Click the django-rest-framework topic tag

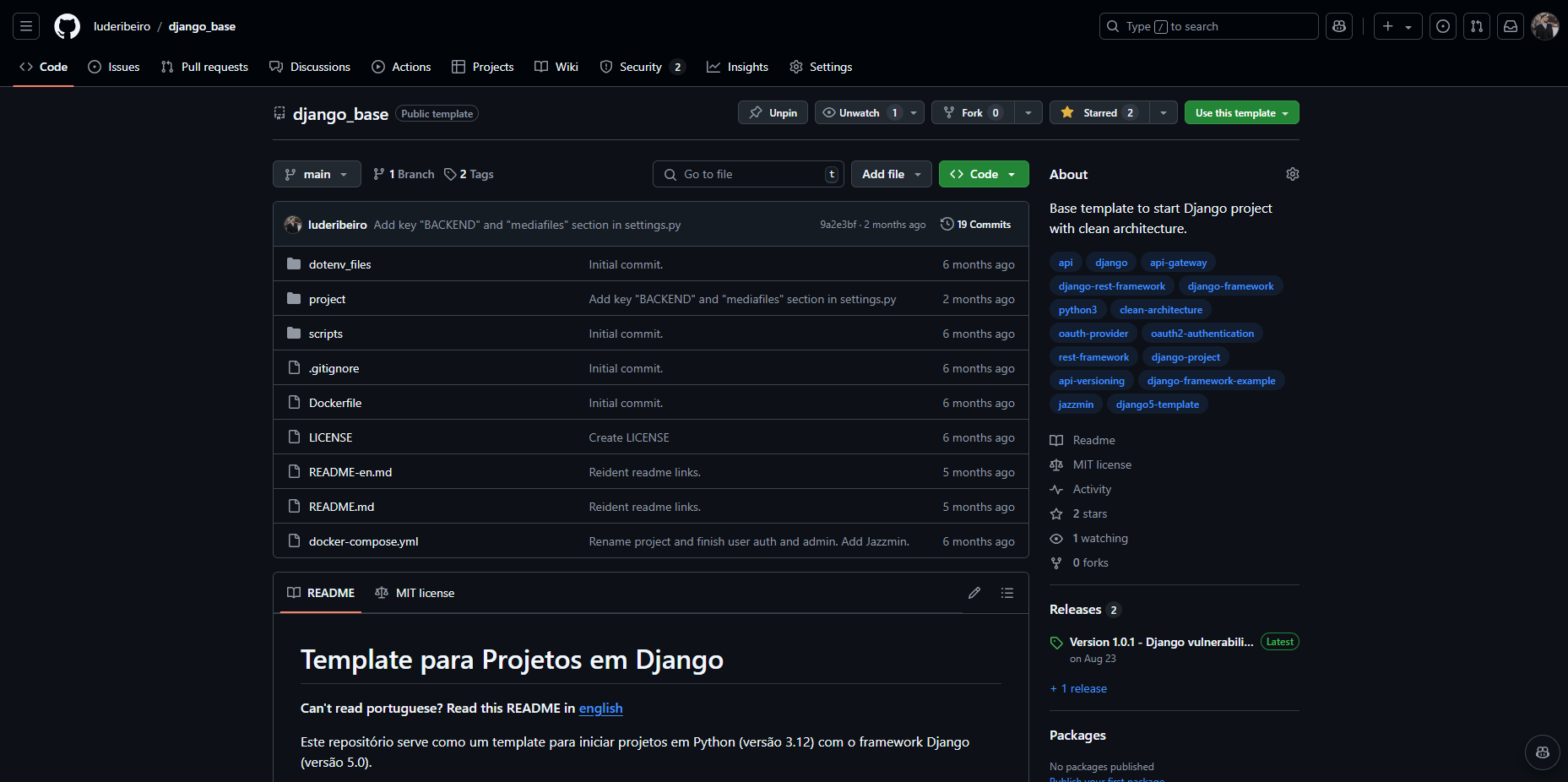click(x=1111, y=286)
